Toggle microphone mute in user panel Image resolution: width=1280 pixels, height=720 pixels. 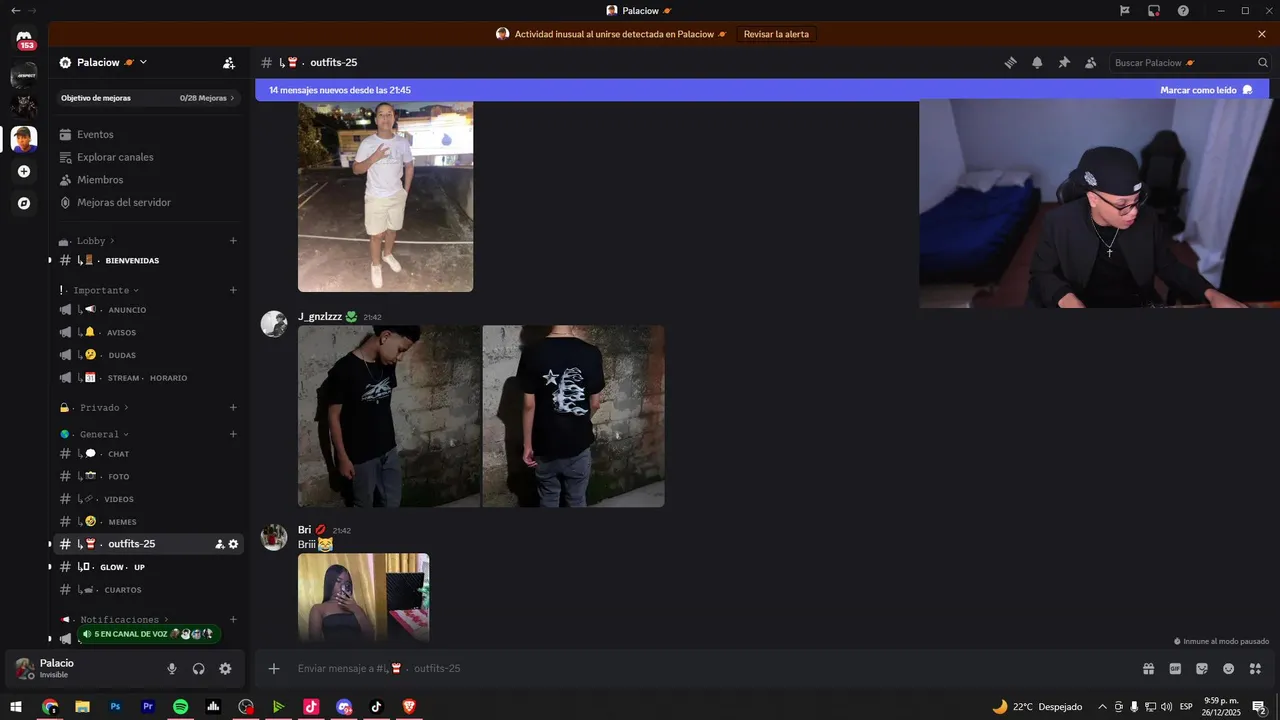[172, 669]
